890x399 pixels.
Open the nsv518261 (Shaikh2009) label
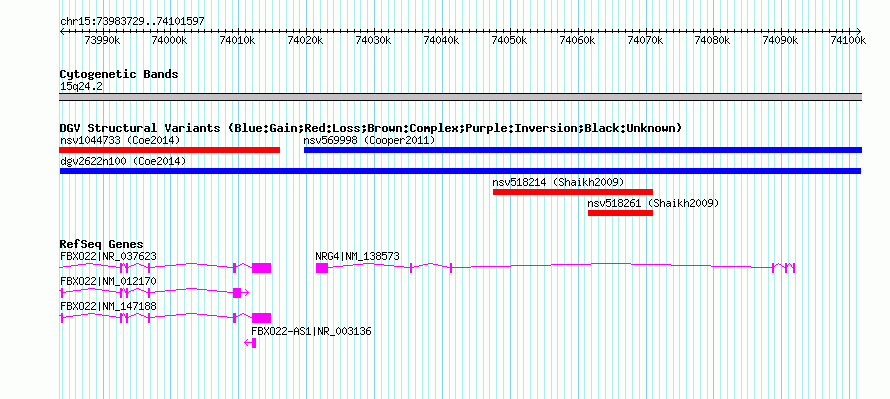click(x=653, y=203)
